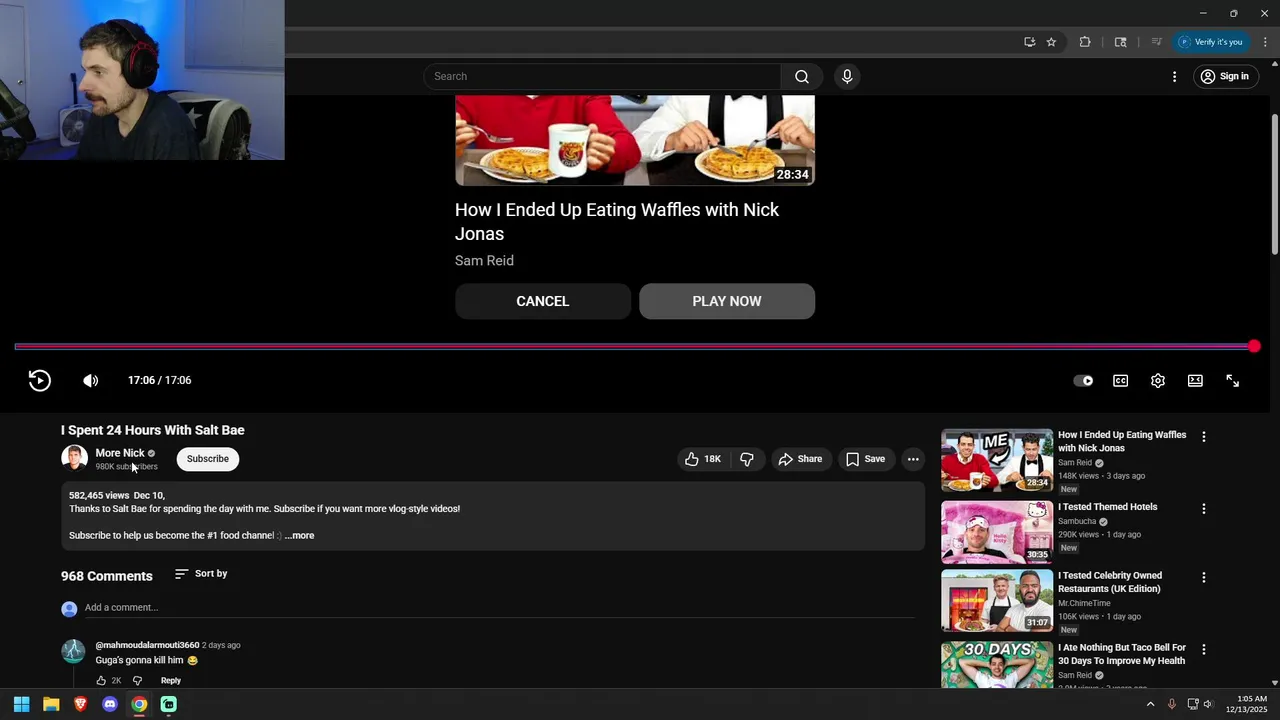This screenshot has width=1280, height=720.
Task: Open title I Ate Nothing But Taco Bell
Action: (x=1122, y=654)
